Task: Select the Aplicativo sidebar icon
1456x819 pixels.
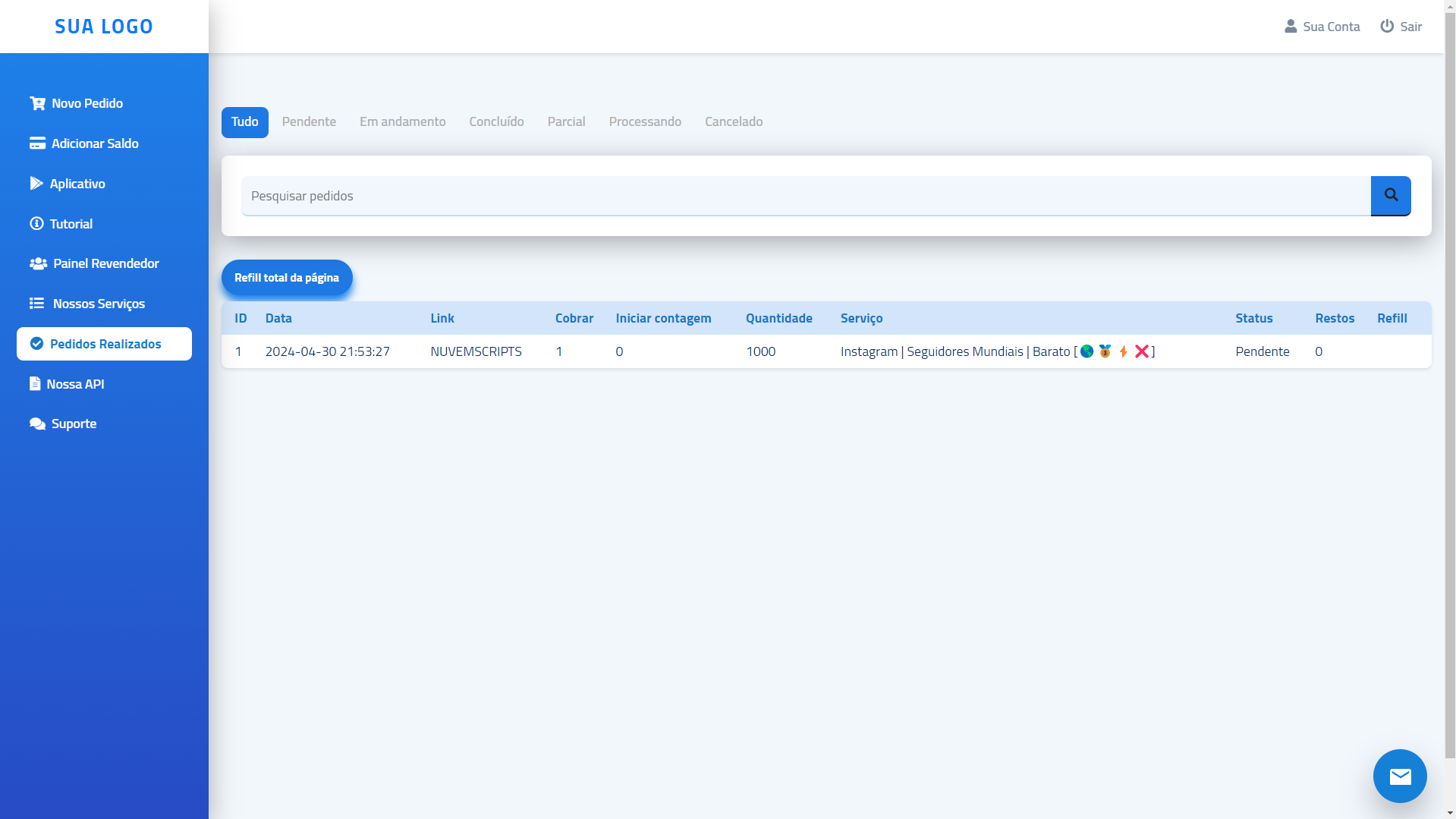Action: tap(36, 183)
